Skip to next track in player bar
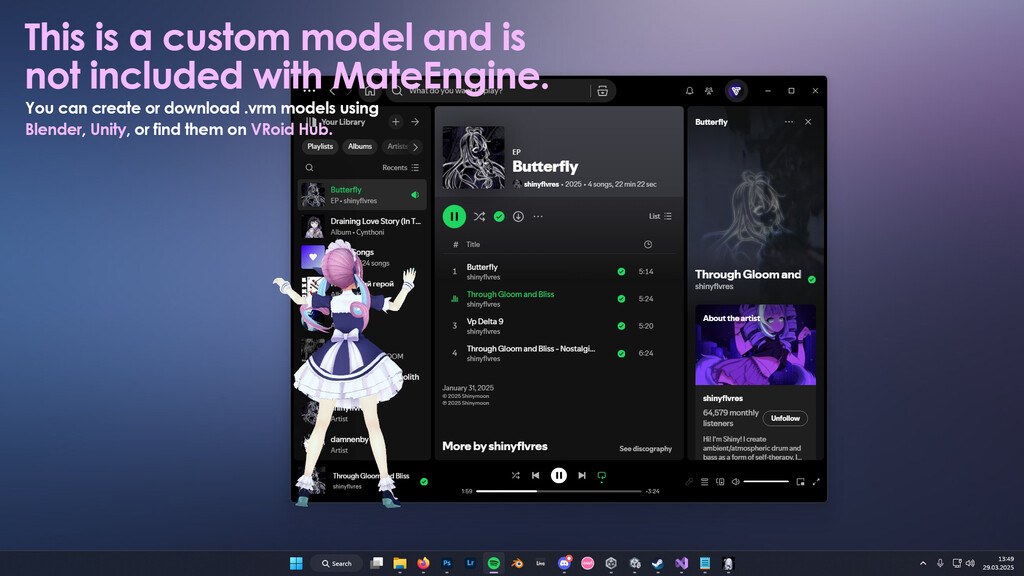 coord(582,476)
